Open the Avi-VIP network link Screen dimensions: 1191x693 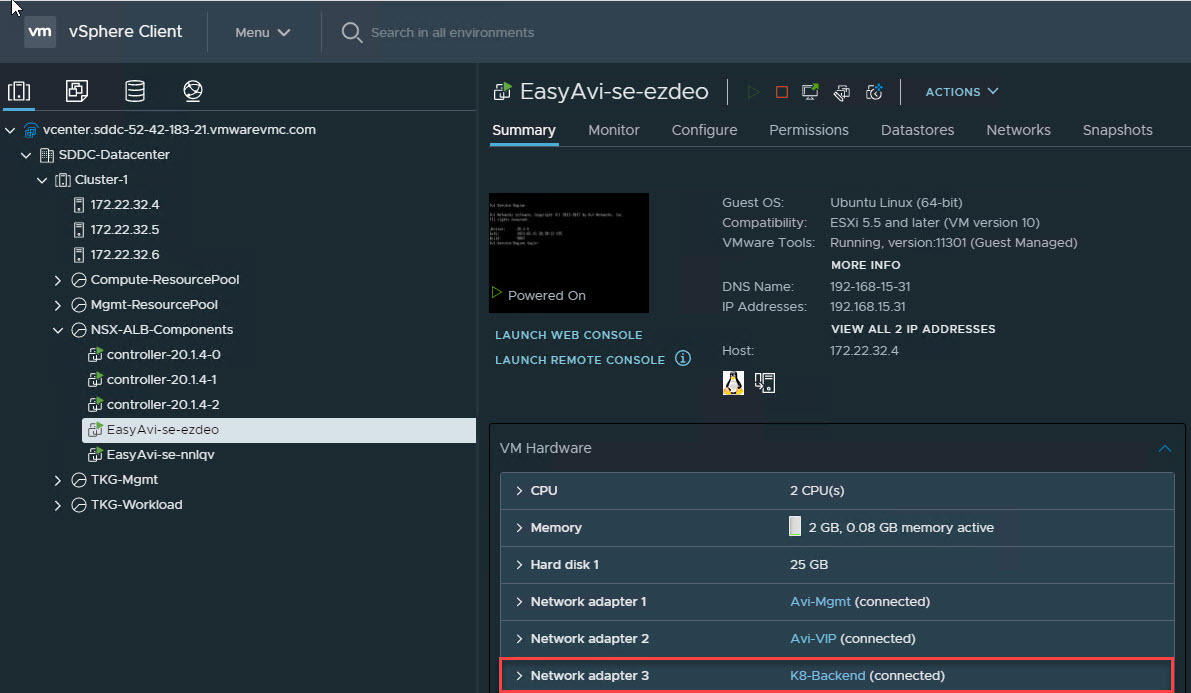point(813,639)
